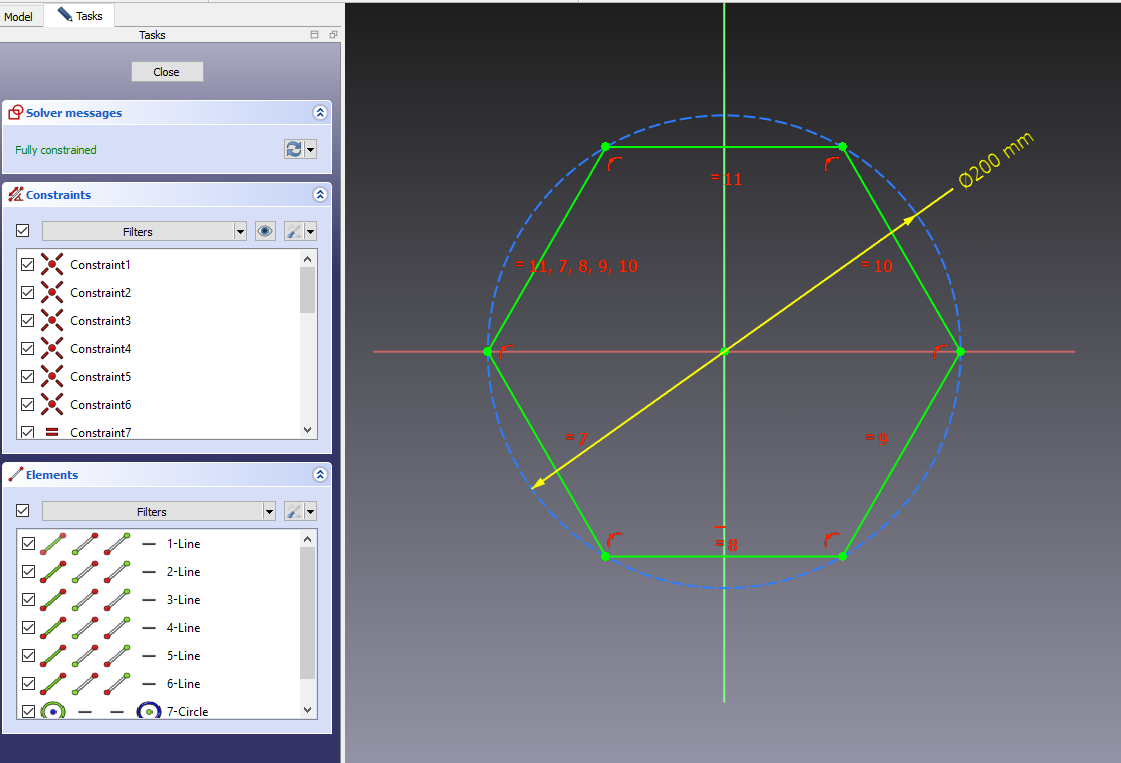Image resolution: width=1121 pixels, height=763 pixels.
Task: Click the undock panel icon in Tasks title bar
Action: click(x=332, y=34)
